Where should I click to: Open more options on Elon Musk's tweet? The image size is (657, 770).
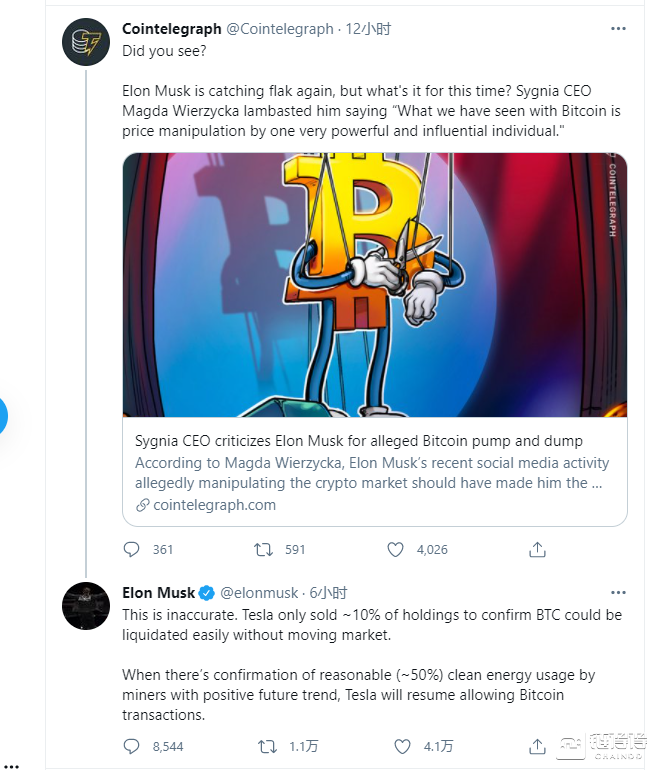coord(618,592)
